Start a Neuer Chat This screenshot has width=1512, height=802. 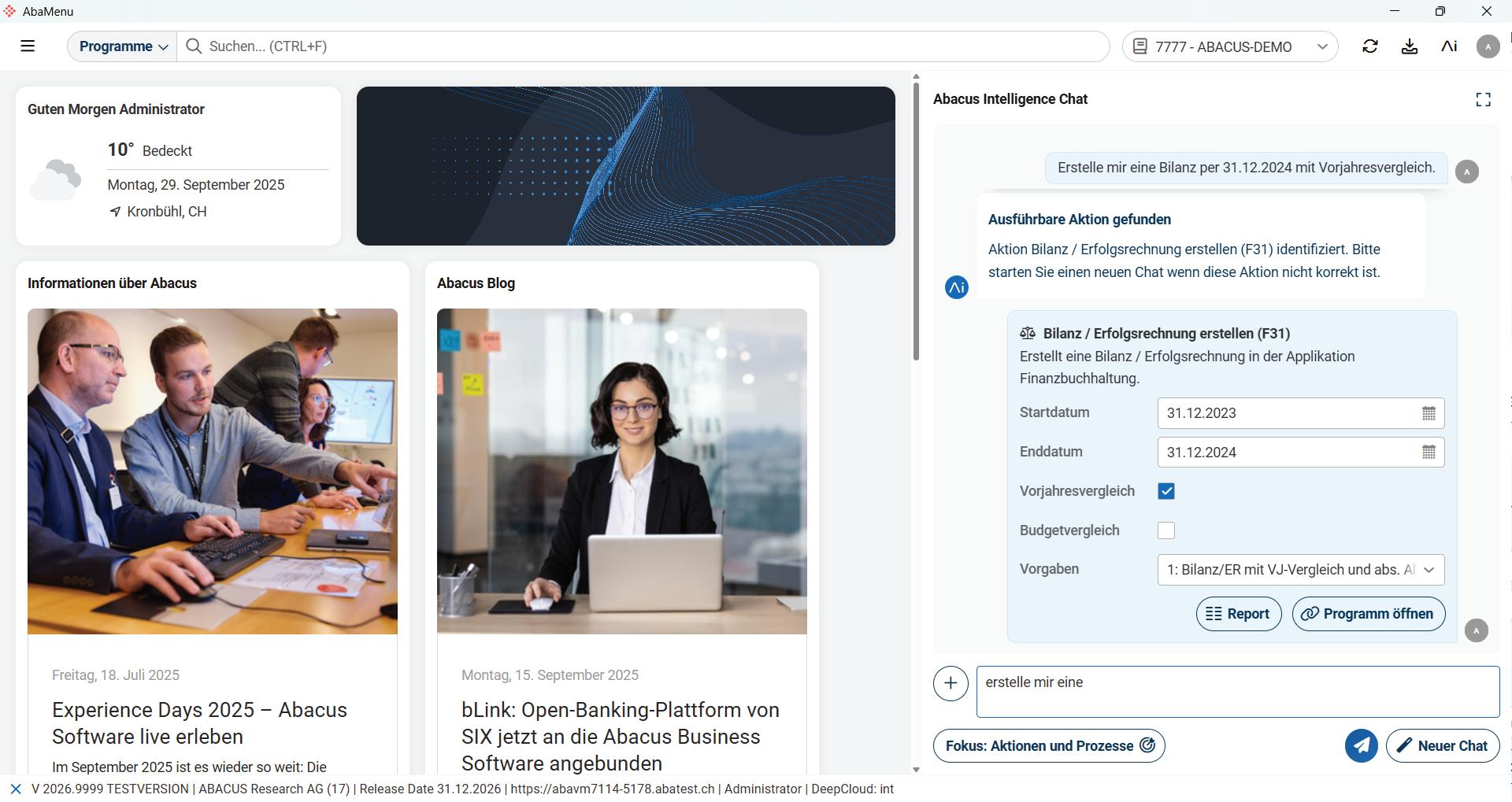[x=1443, y=745]
